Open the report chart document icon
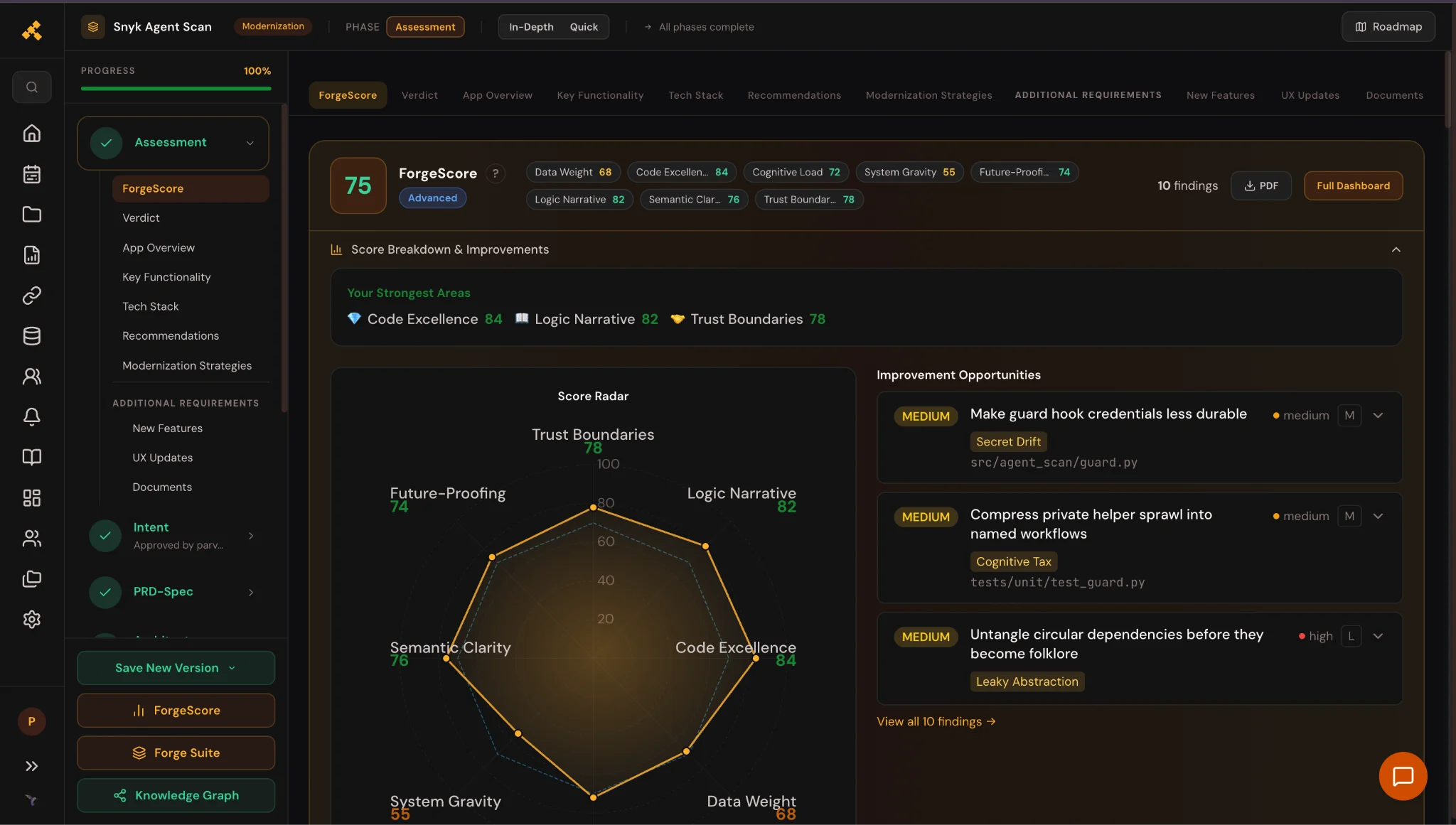Viewport: 1456px width, 825px height. 31,255
